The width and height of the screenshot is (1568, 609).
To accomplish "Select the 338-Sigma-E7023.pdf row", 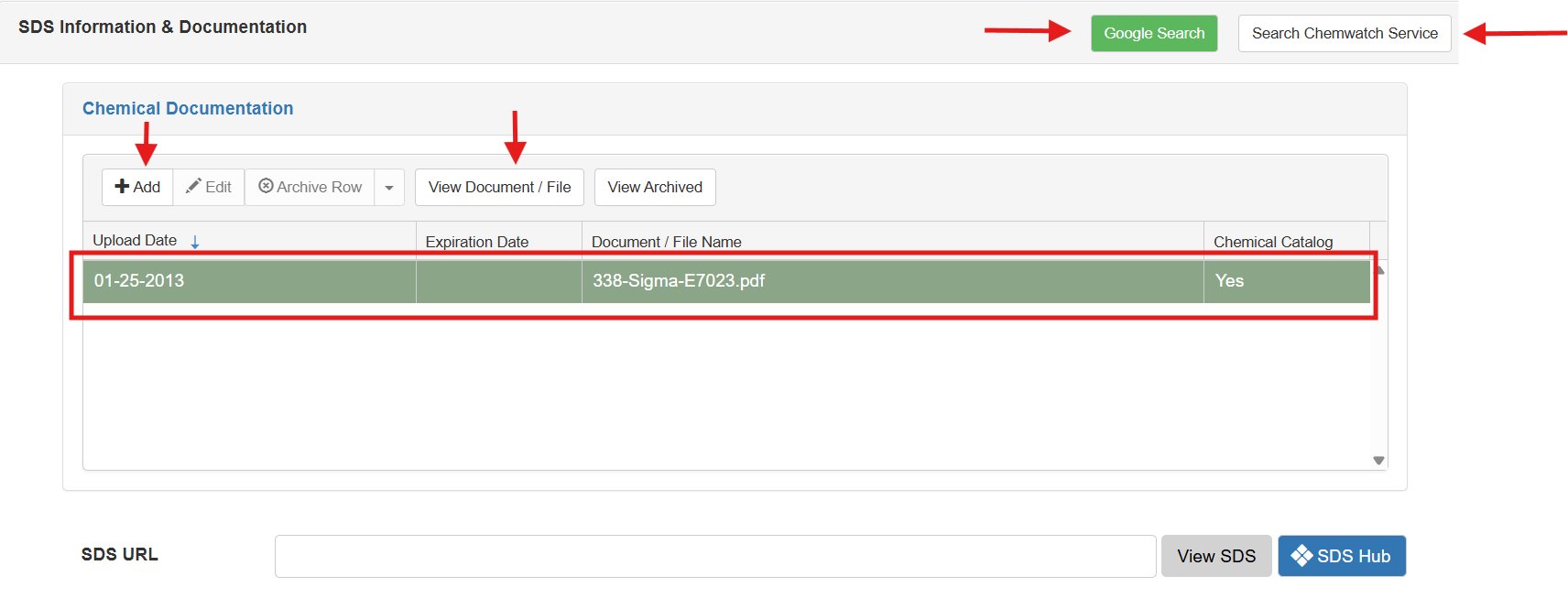I will pyautogui.click(x=679, y=281).
